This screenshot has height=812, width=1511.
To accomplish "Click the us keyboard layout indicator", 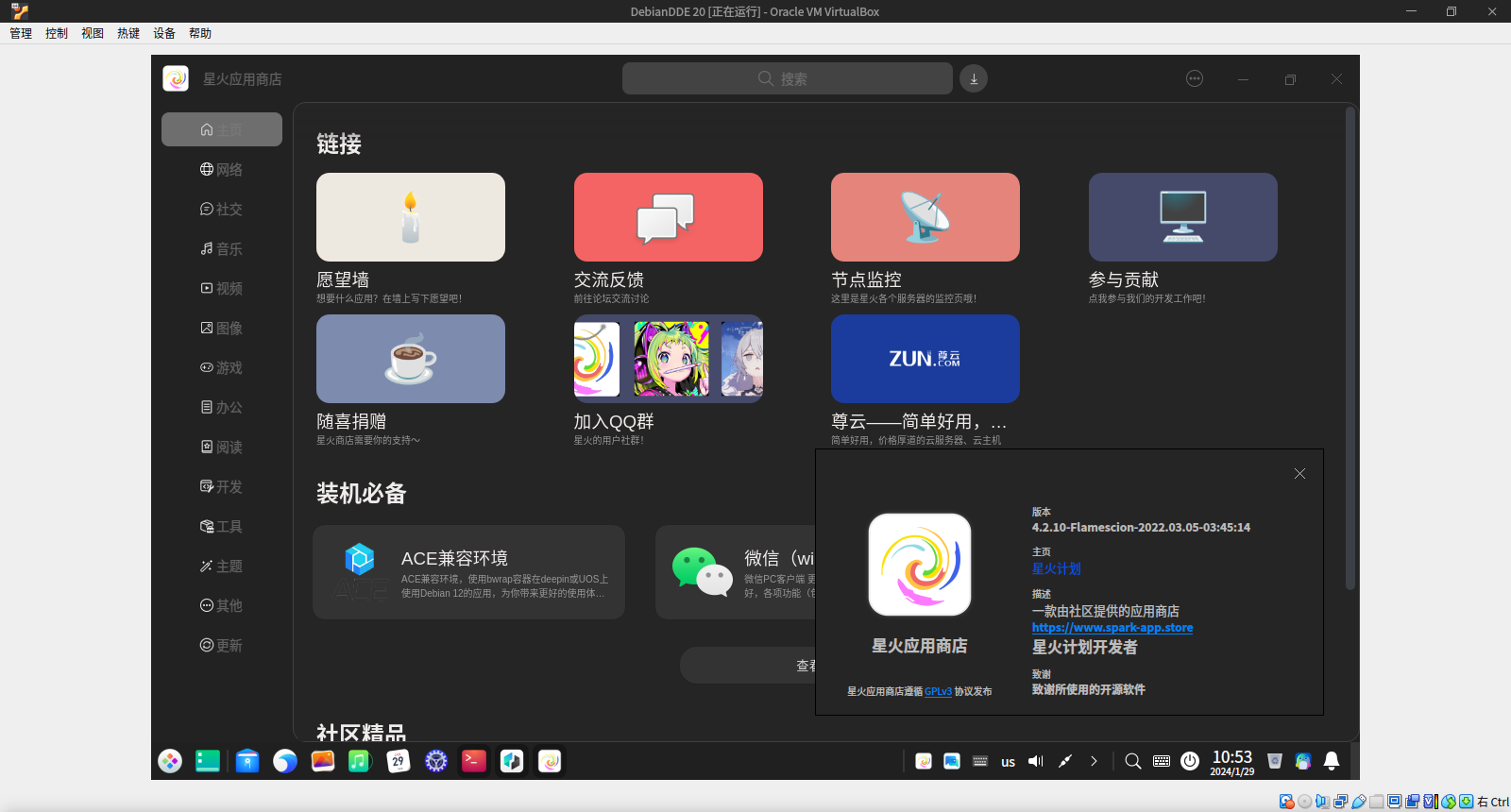I will tap(1009, 762).
